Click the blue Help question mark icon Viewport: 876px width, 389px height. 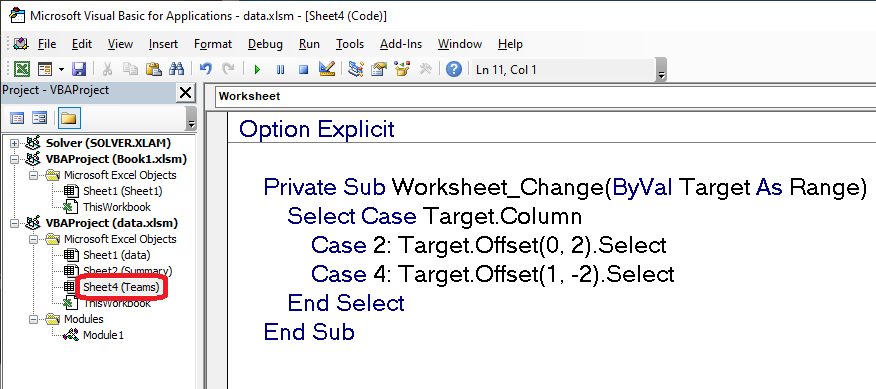click(454, 69)
